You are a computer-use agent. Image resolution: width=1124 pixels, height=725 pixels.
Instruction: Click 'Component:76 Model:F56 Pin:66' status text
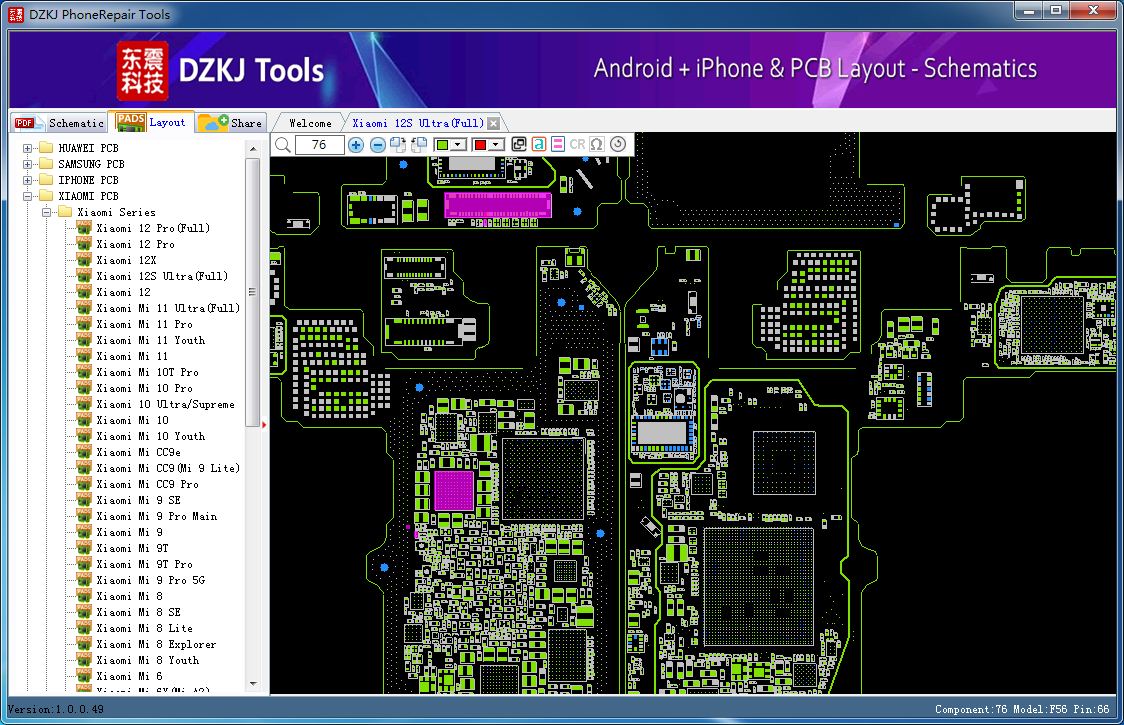point(1021,709)
